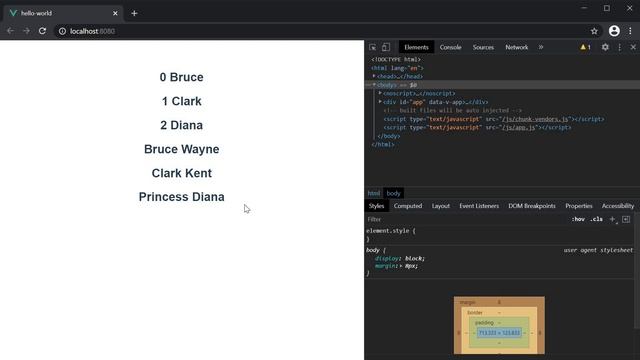Close the hello-world tab

coord(115,13)
